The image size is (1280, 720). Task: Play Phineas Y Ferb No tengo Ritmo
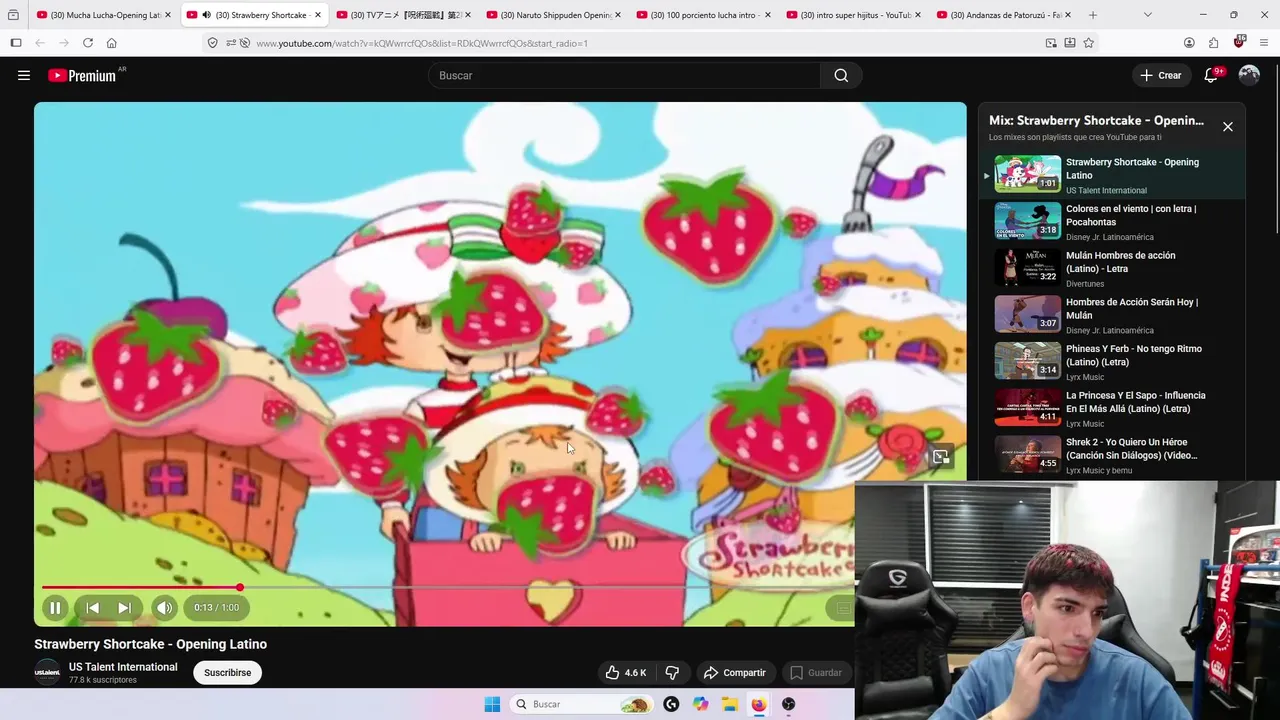pyautogui.click(x=1112, y=362)
